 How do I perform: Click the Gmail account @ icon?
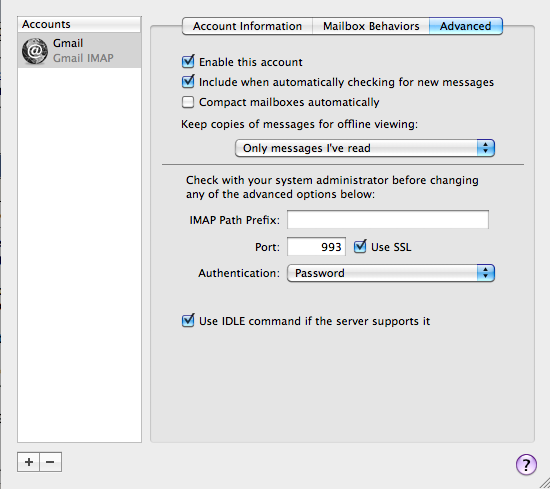[x=35, y=51]
